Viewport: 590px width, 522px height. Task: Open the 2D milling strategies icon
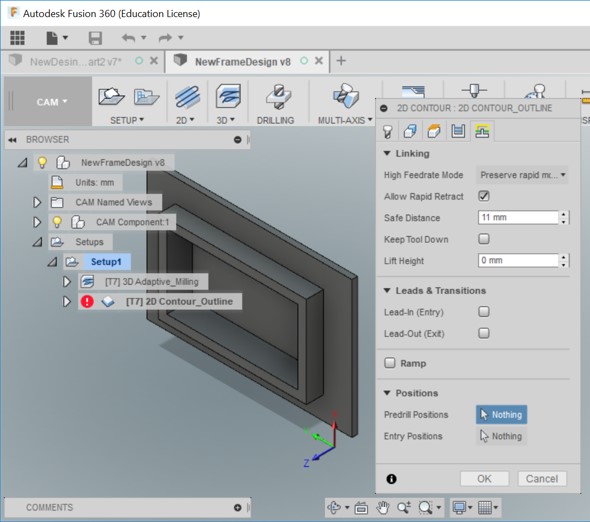tap(187, 97)
